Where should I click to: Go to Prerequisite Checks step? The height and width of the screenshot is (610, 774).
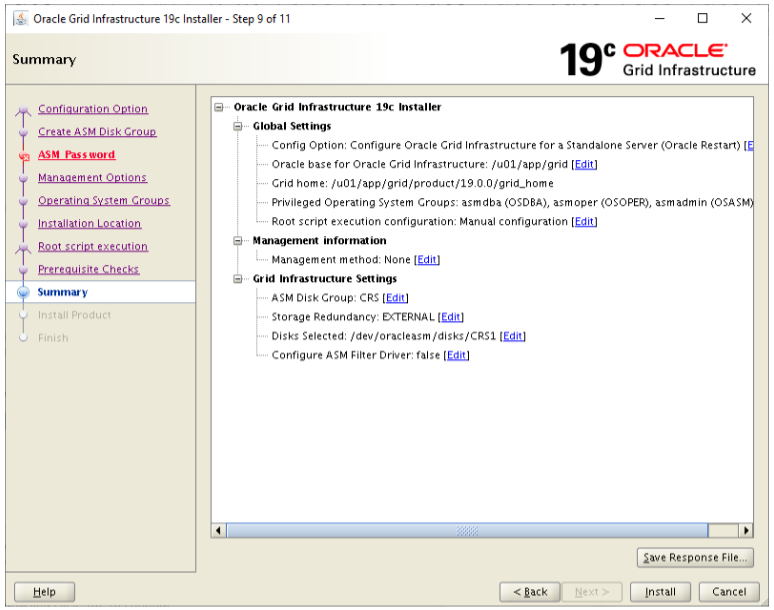tap(88, 269)
